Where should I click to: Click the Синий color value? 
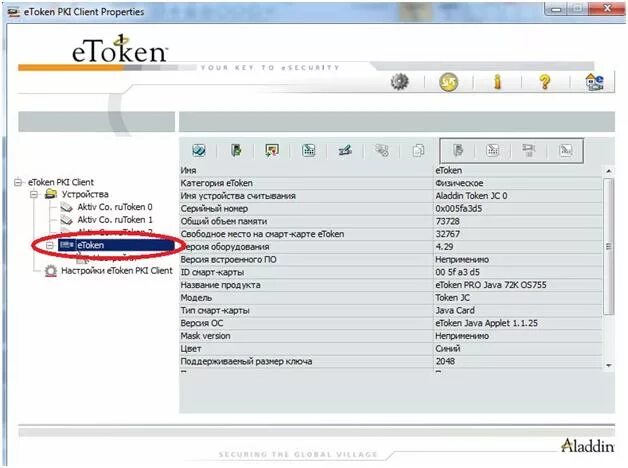click(448, 349)
